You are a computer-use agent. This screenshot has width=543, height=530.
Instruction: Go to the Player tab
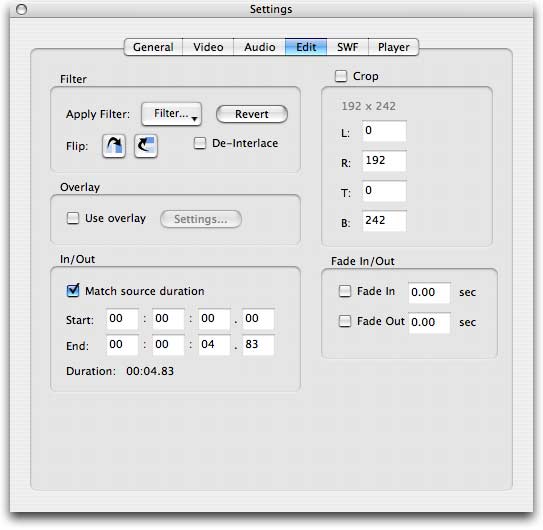click(x=394, y=47)
